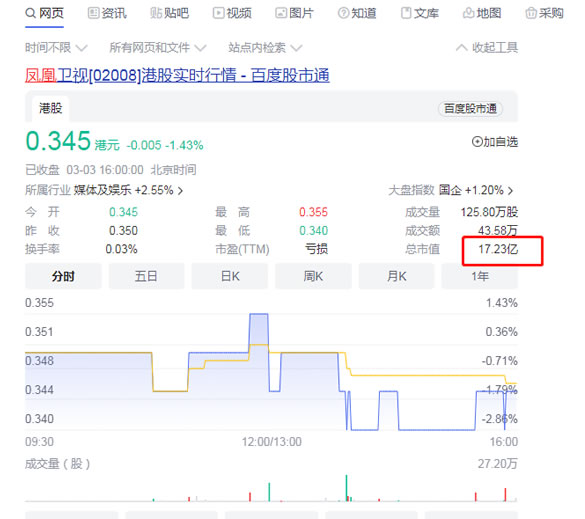The height and width of the screenshot is (519, 585).
Task: Click the 成交额 43.58万 value
Action: pos(498,231)
